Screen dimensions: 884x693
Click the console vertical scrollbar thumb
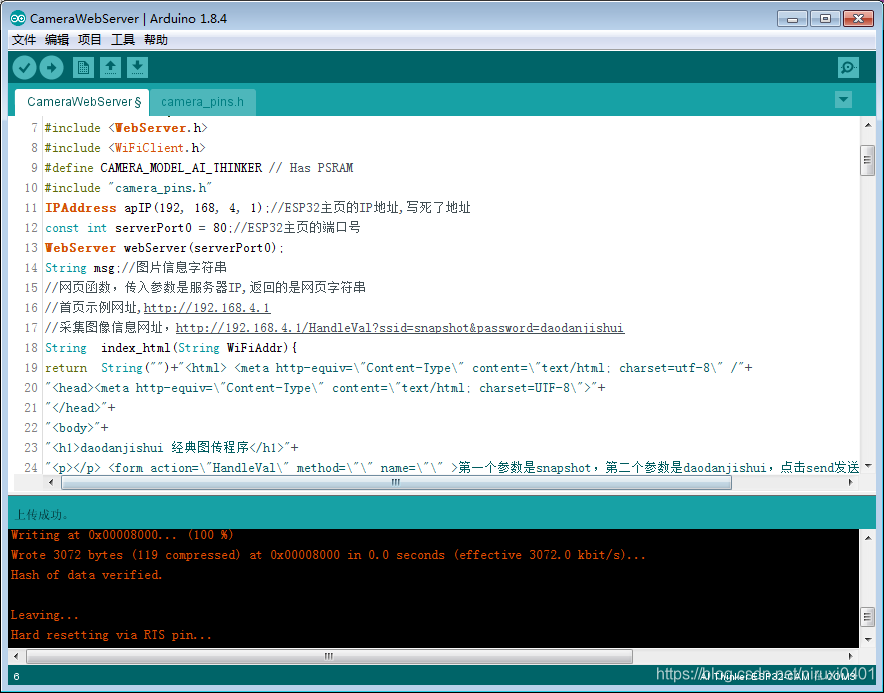[868, 617]
